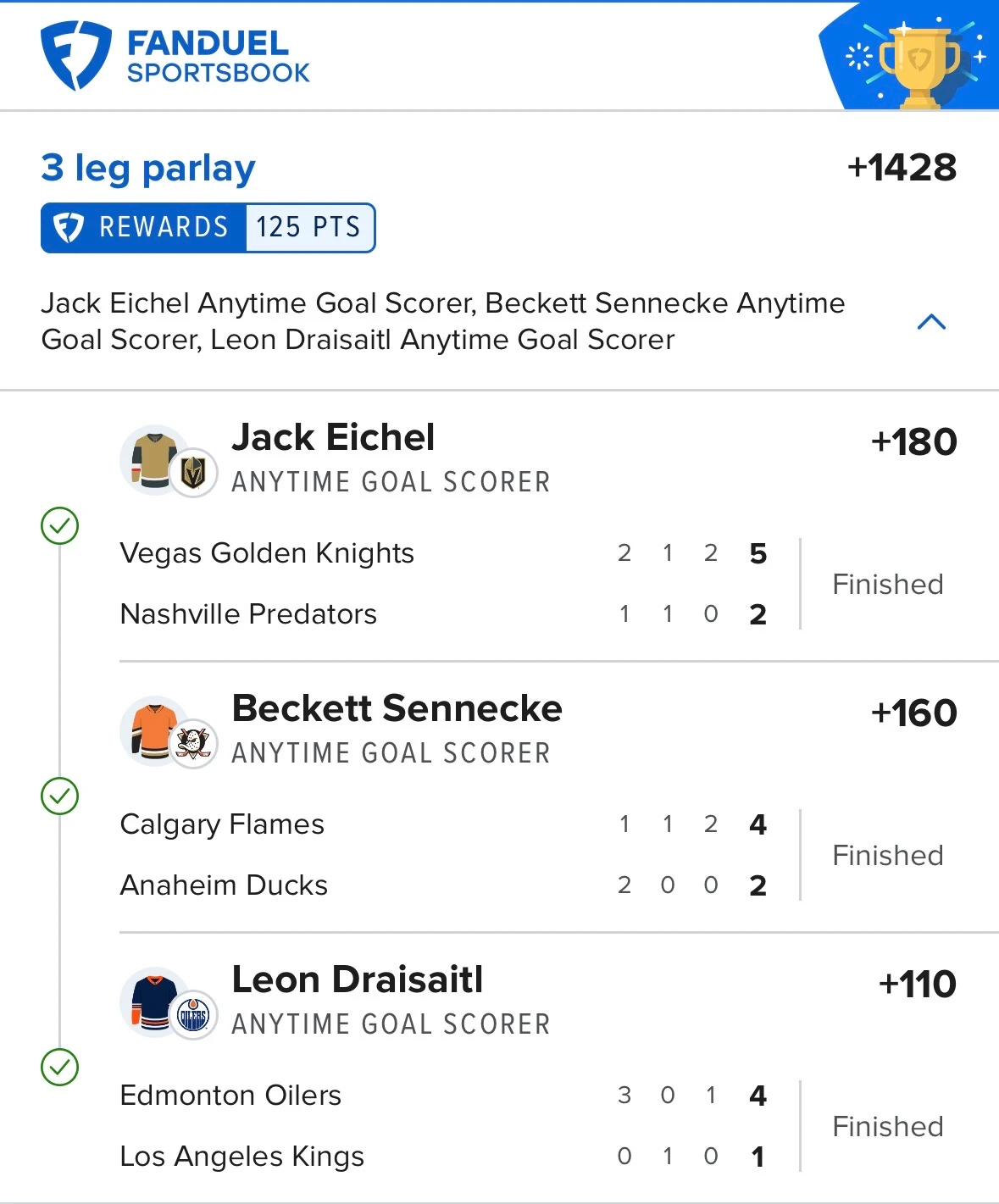Image resolution: width=999 pixels, height=1204 pixels.
Task: Select the Calgary Flames score row
Action: coord(444,824)
